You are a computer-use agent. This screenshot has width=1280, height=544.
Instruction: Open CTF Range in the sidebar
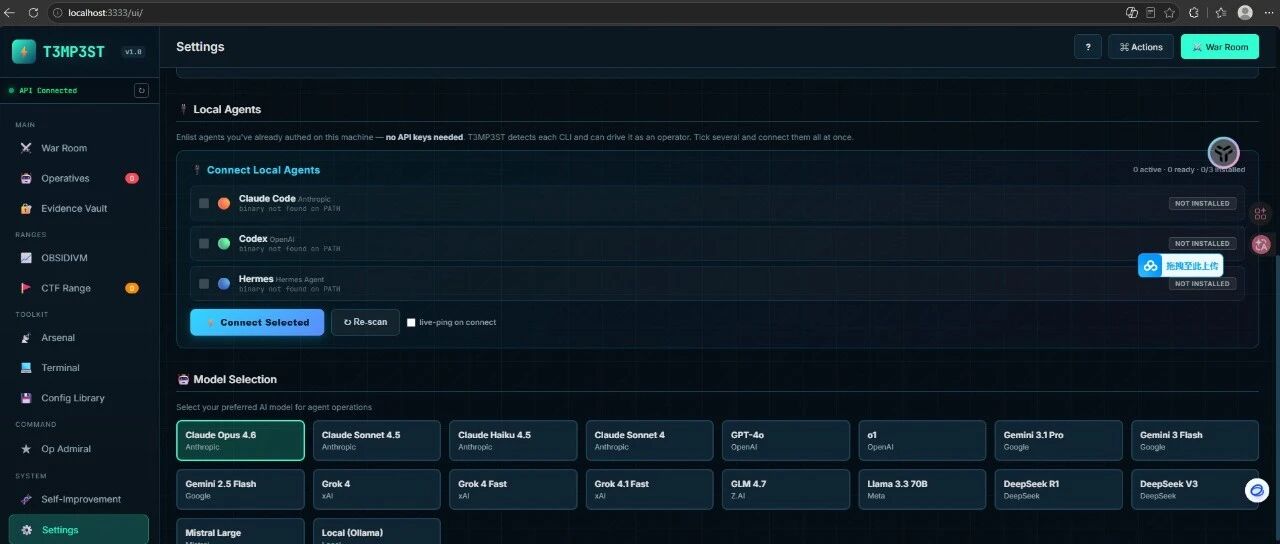[x=79, y=288]
